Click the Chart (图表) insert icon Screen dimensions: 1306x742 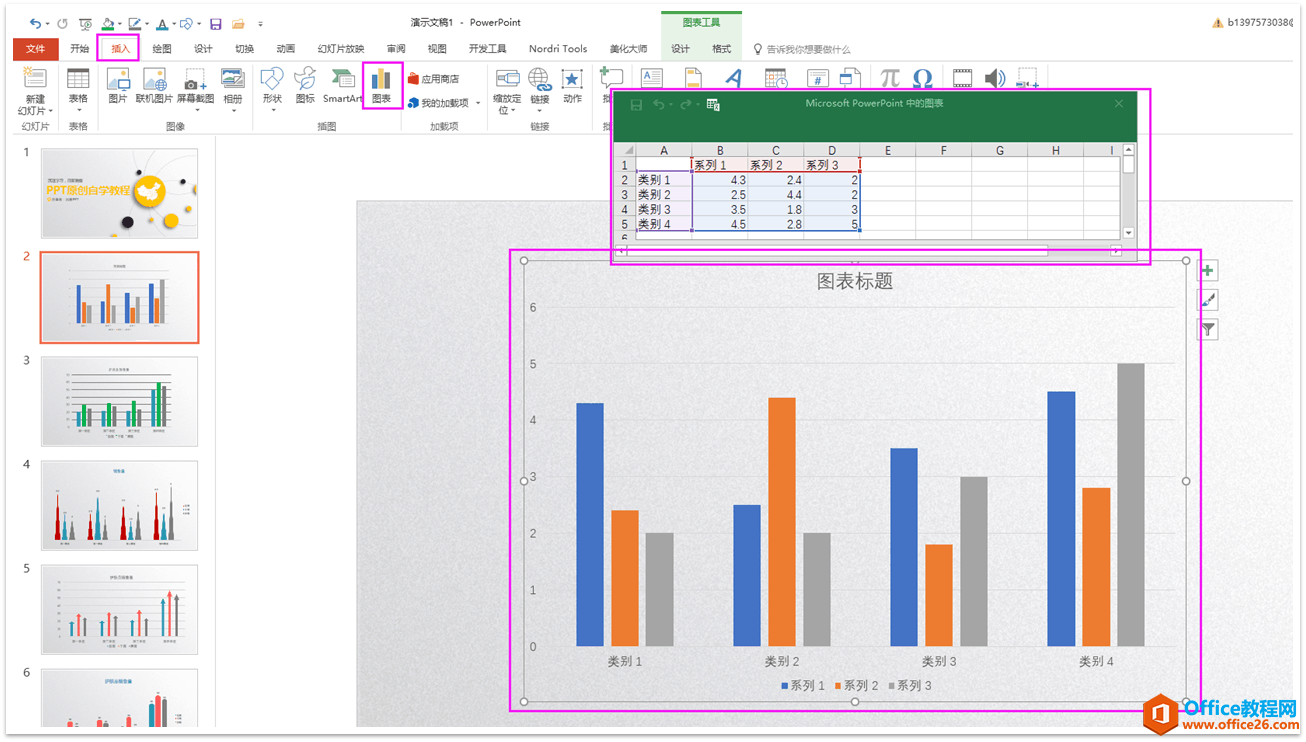[381, 85]
